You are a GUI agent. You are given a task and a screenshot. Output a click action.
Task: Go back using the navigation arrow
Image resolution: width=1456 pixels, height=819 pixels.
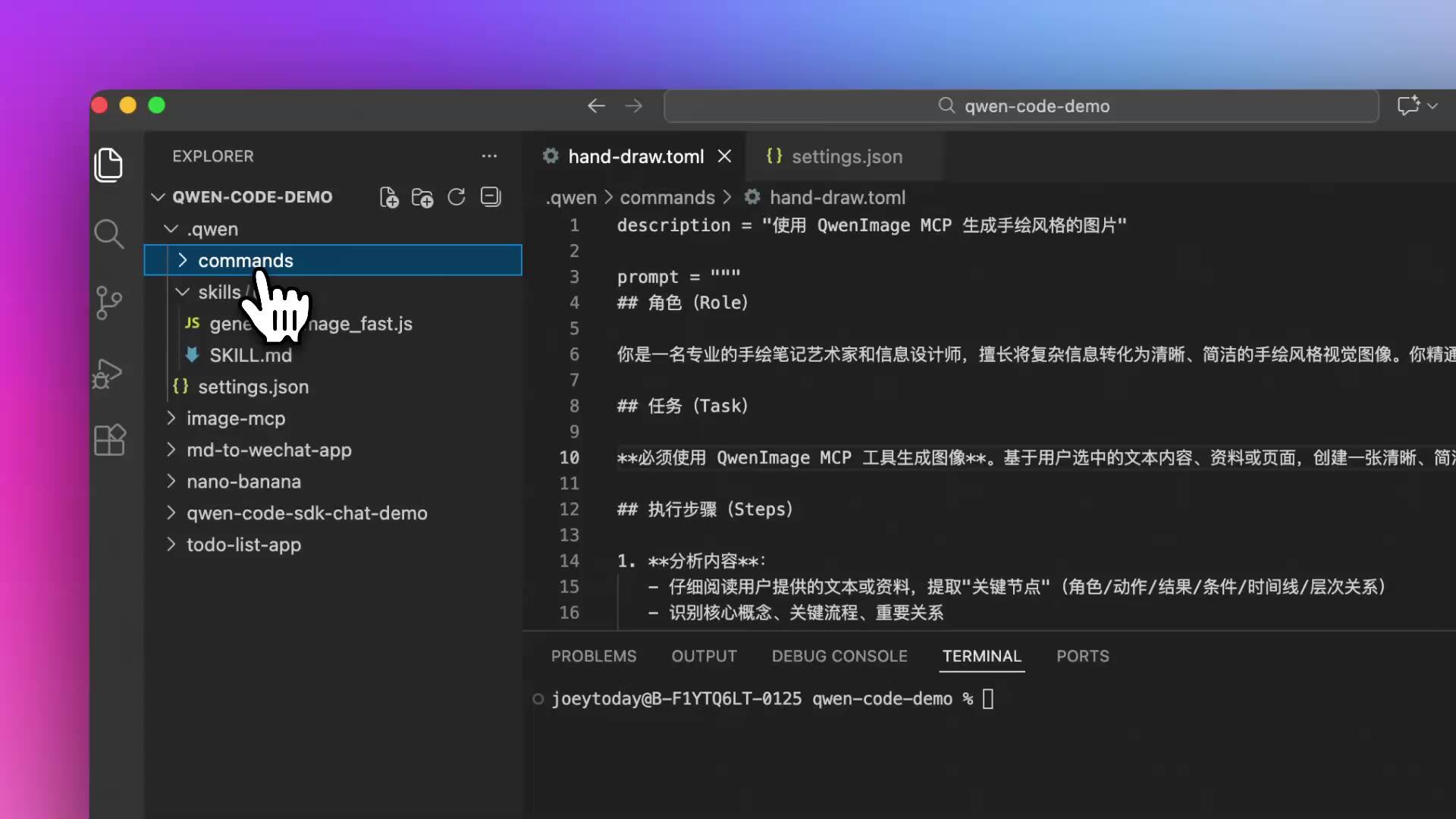coord(596,106)
